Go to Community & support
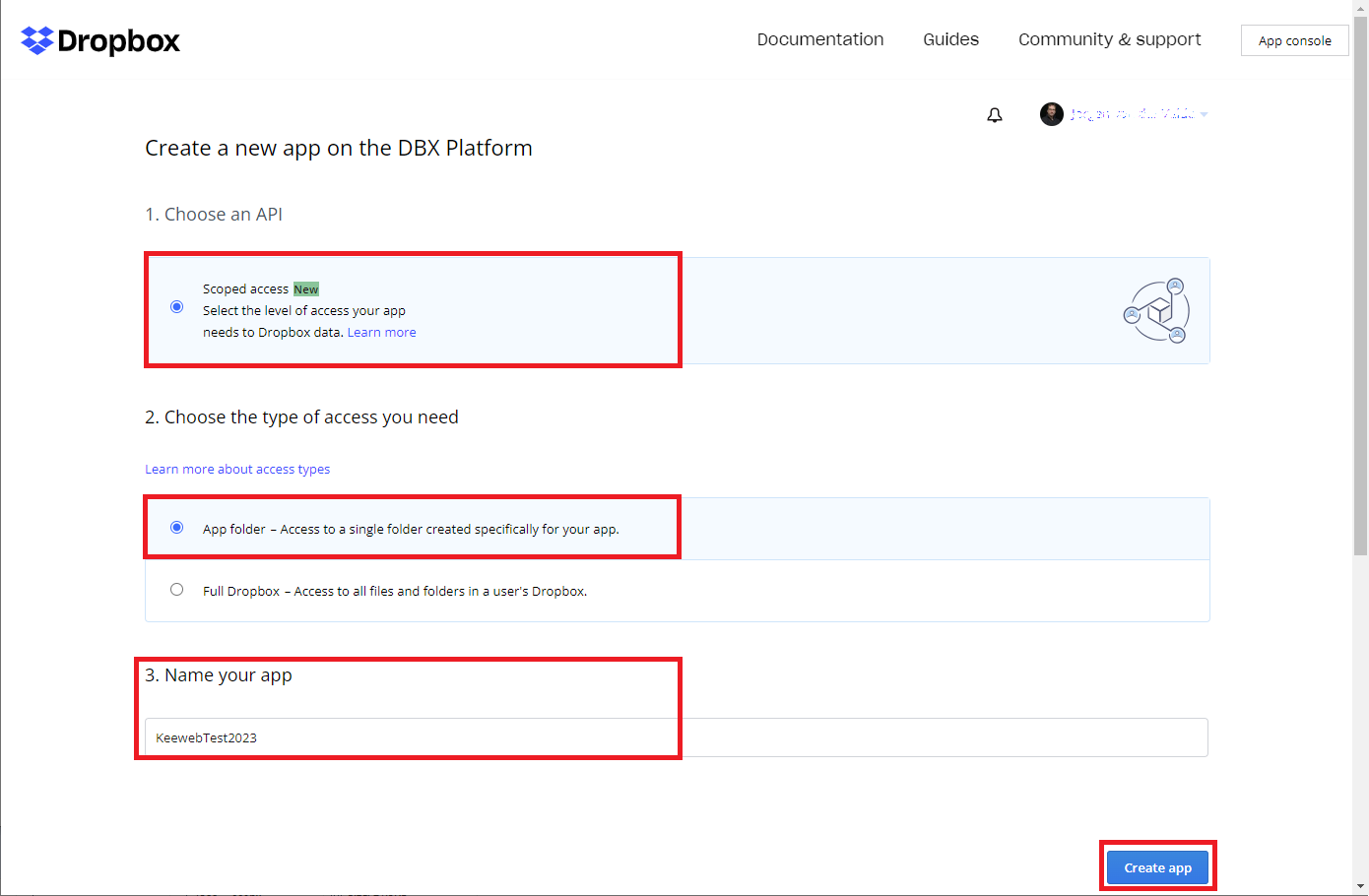 point(1109,39)
